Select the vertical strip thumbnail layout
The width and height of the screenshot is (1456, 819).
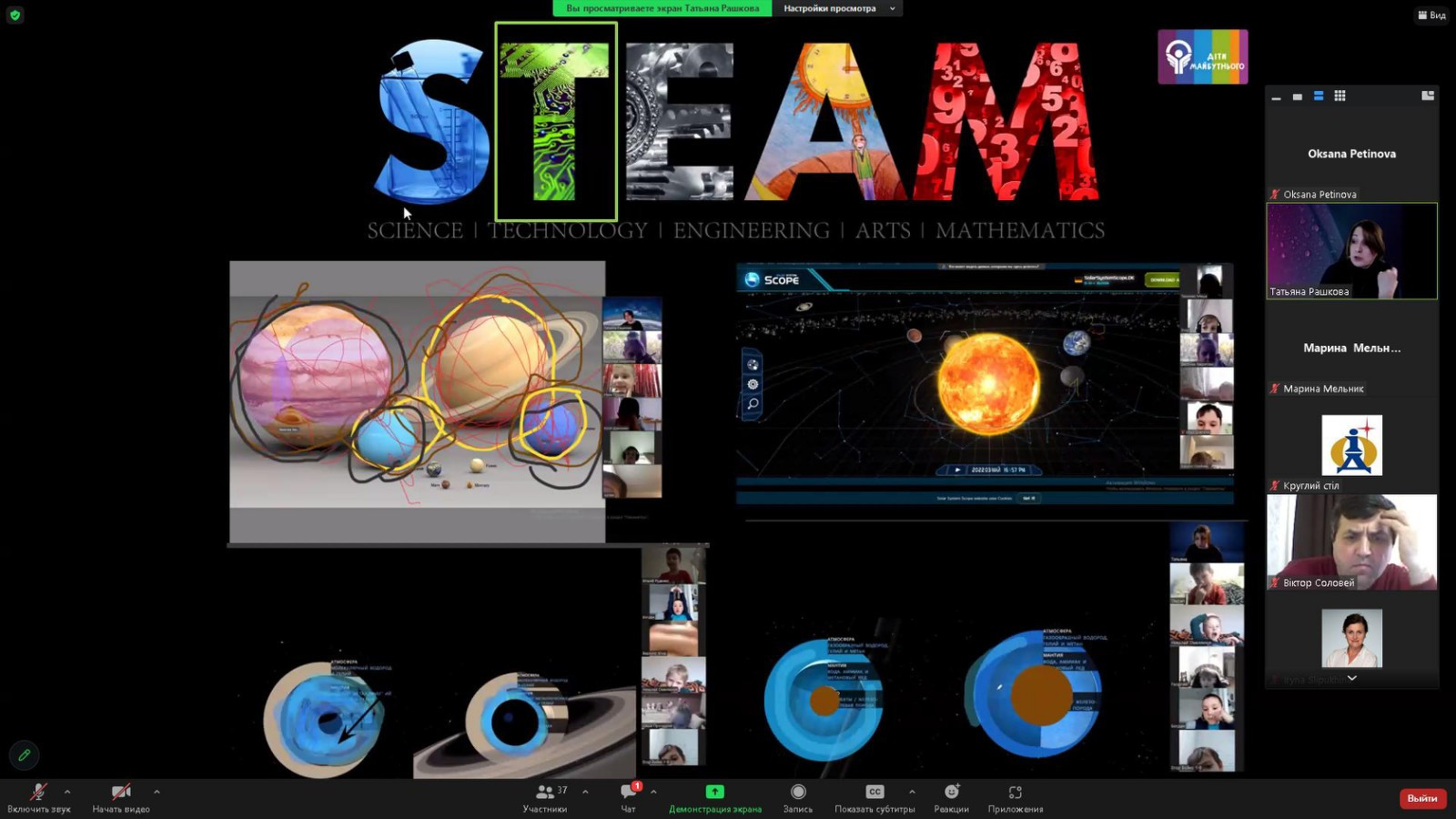[1318, 96]
